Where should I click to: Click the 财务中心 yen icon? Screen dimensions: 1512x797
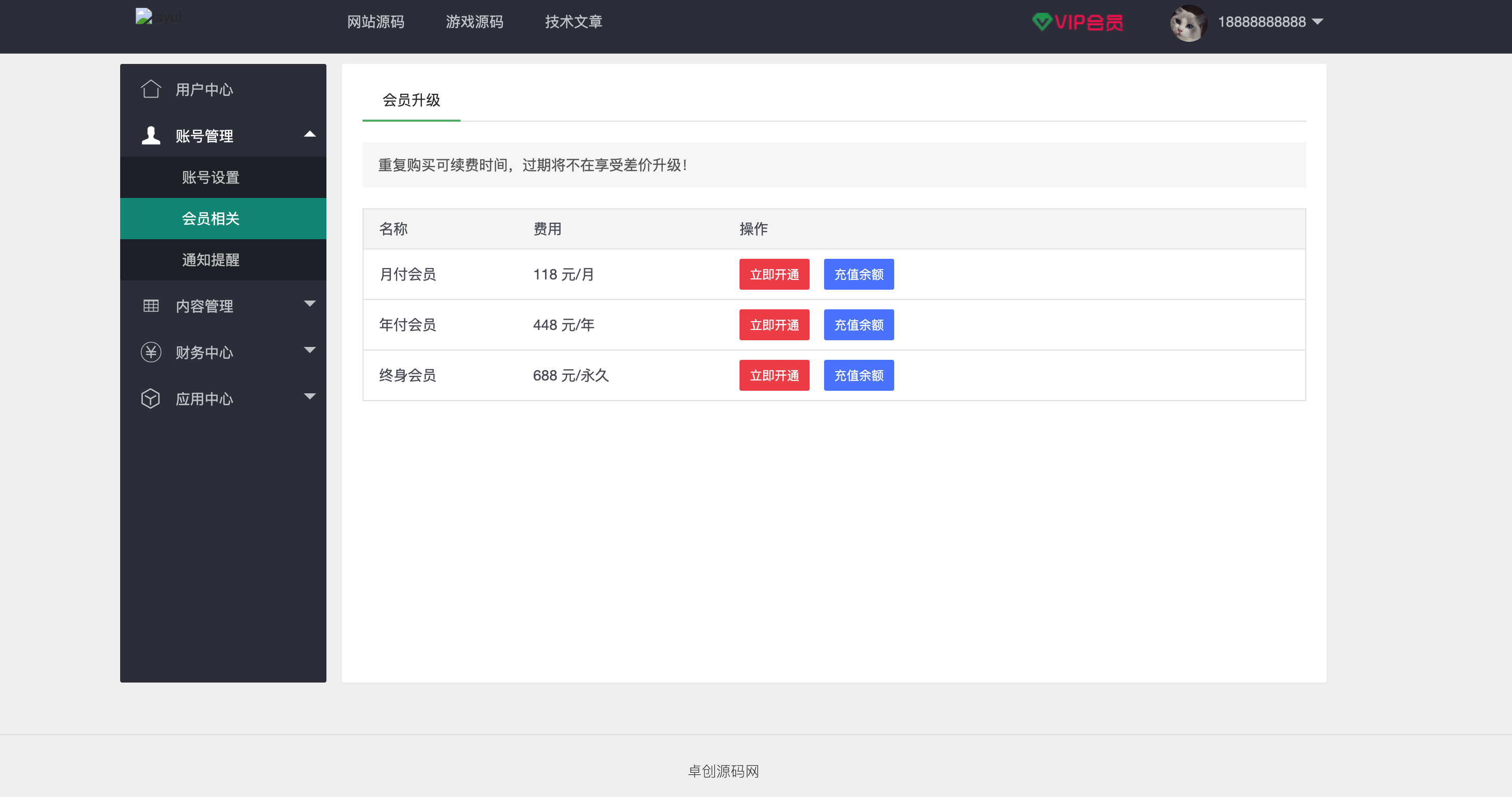click(x=151, y=352)
